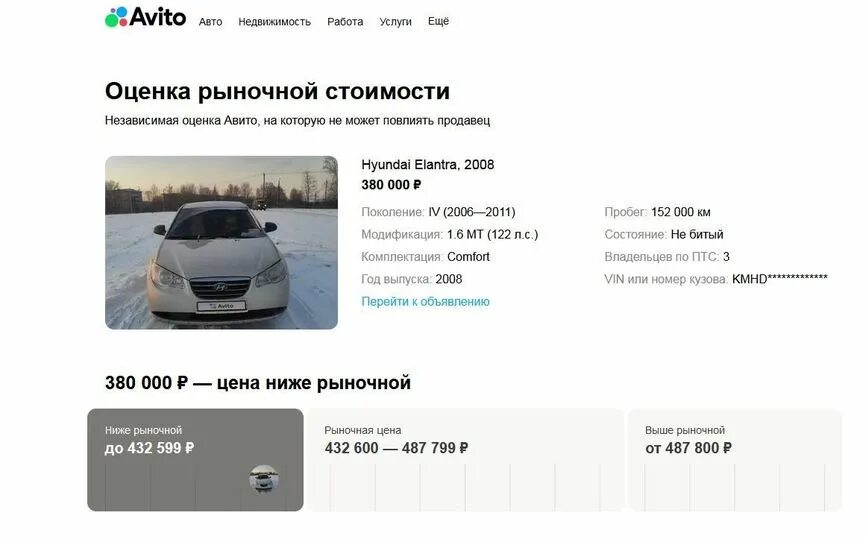Follow the Перейти к объявлению link
The width and height of the screenshot is (866, 539).
click(425, 302)
